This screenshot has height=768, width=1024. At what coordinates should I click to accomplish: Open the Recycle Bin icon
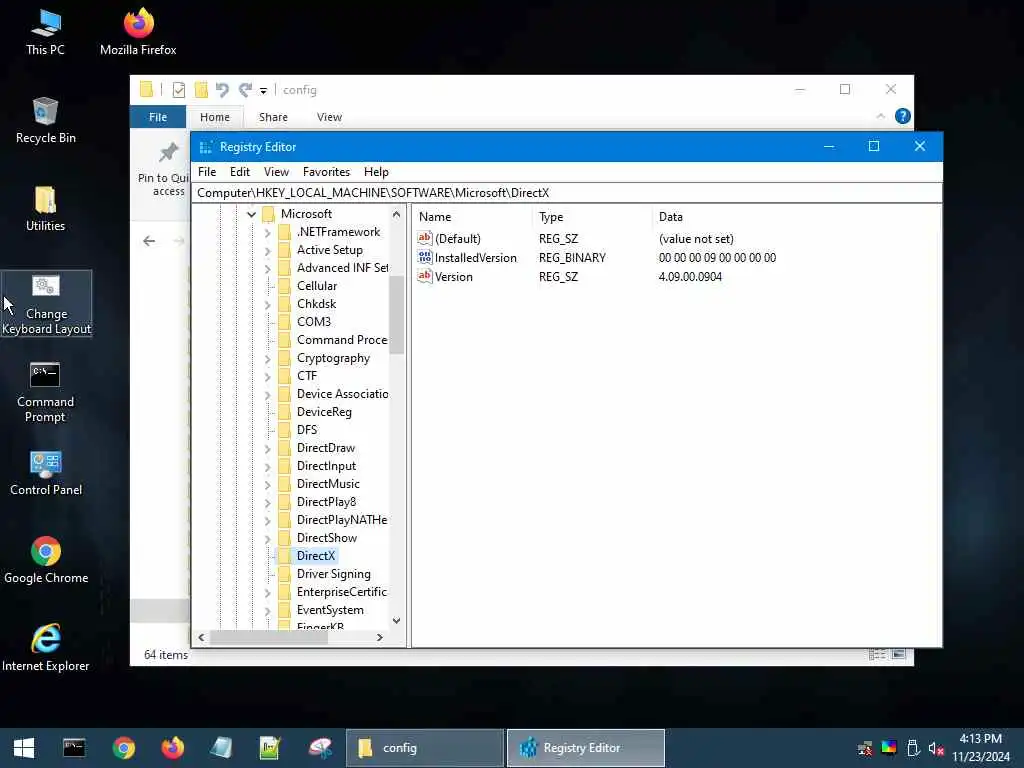tap(45, 121)
